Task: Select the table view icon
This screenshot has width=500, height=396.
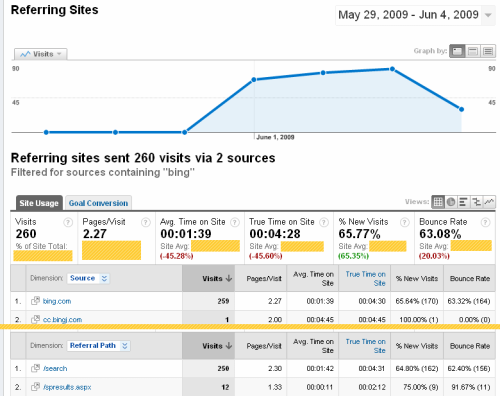Action: click(438, 202)
